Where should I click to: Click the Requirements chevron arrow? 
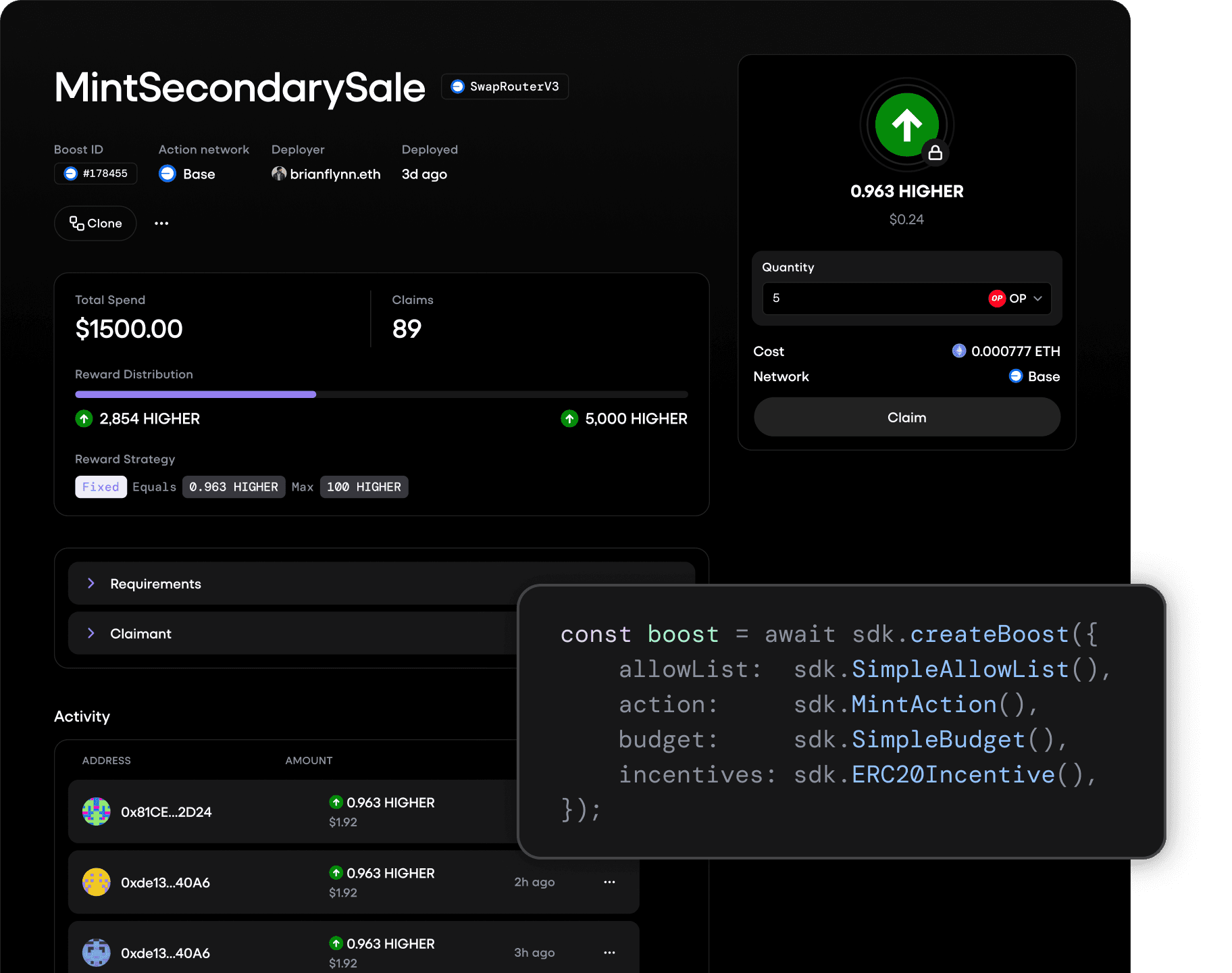[91, 583]
